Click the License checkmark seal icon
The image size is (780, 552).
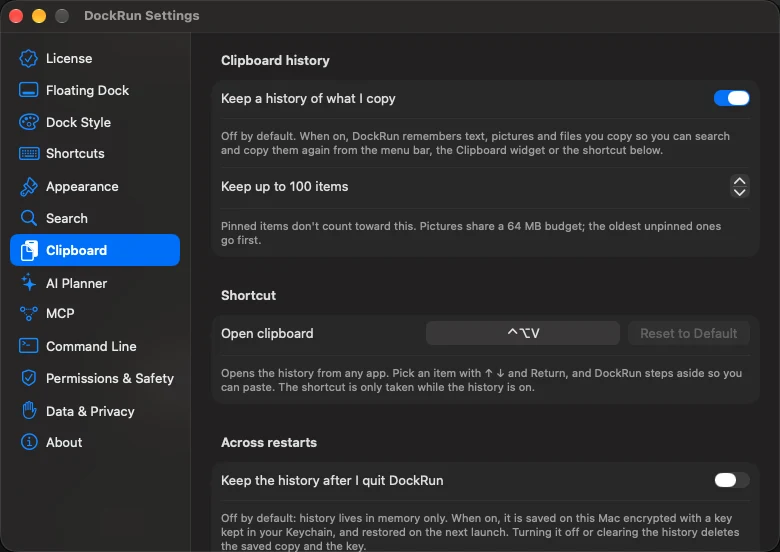[28, 59]
